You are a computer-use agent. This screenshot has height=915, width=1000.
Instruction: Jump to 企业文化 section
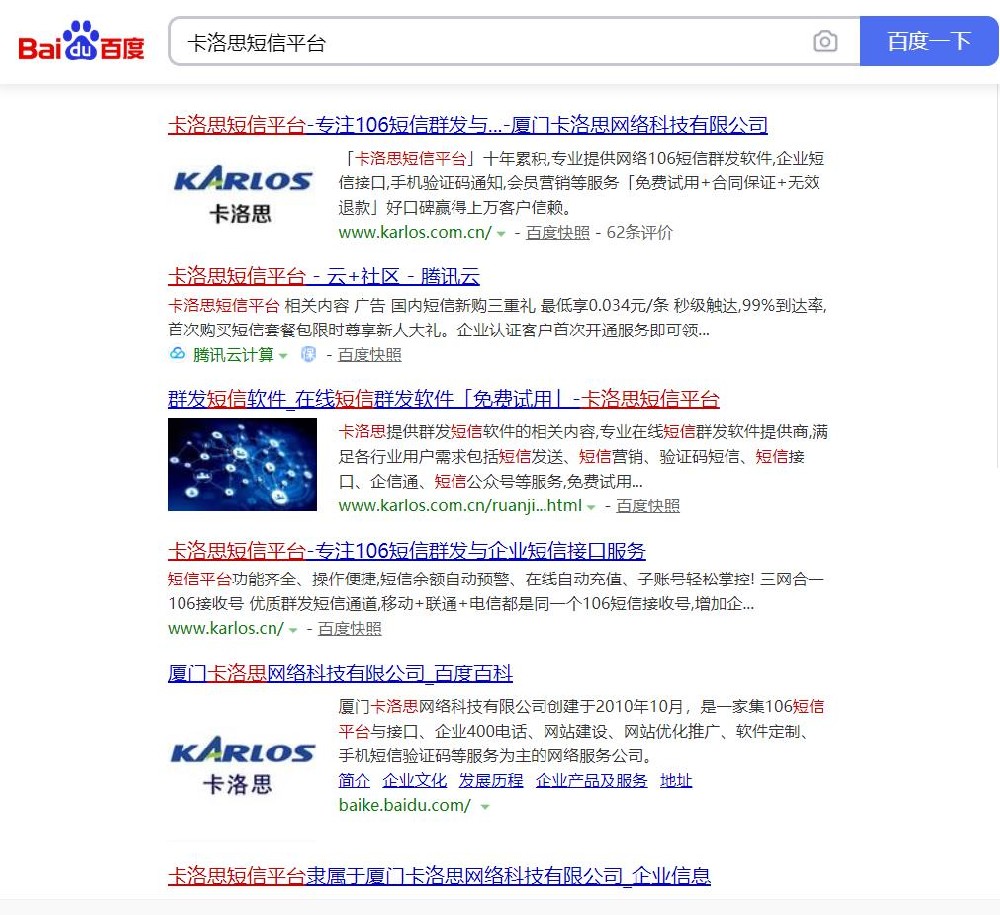[415, 780]
